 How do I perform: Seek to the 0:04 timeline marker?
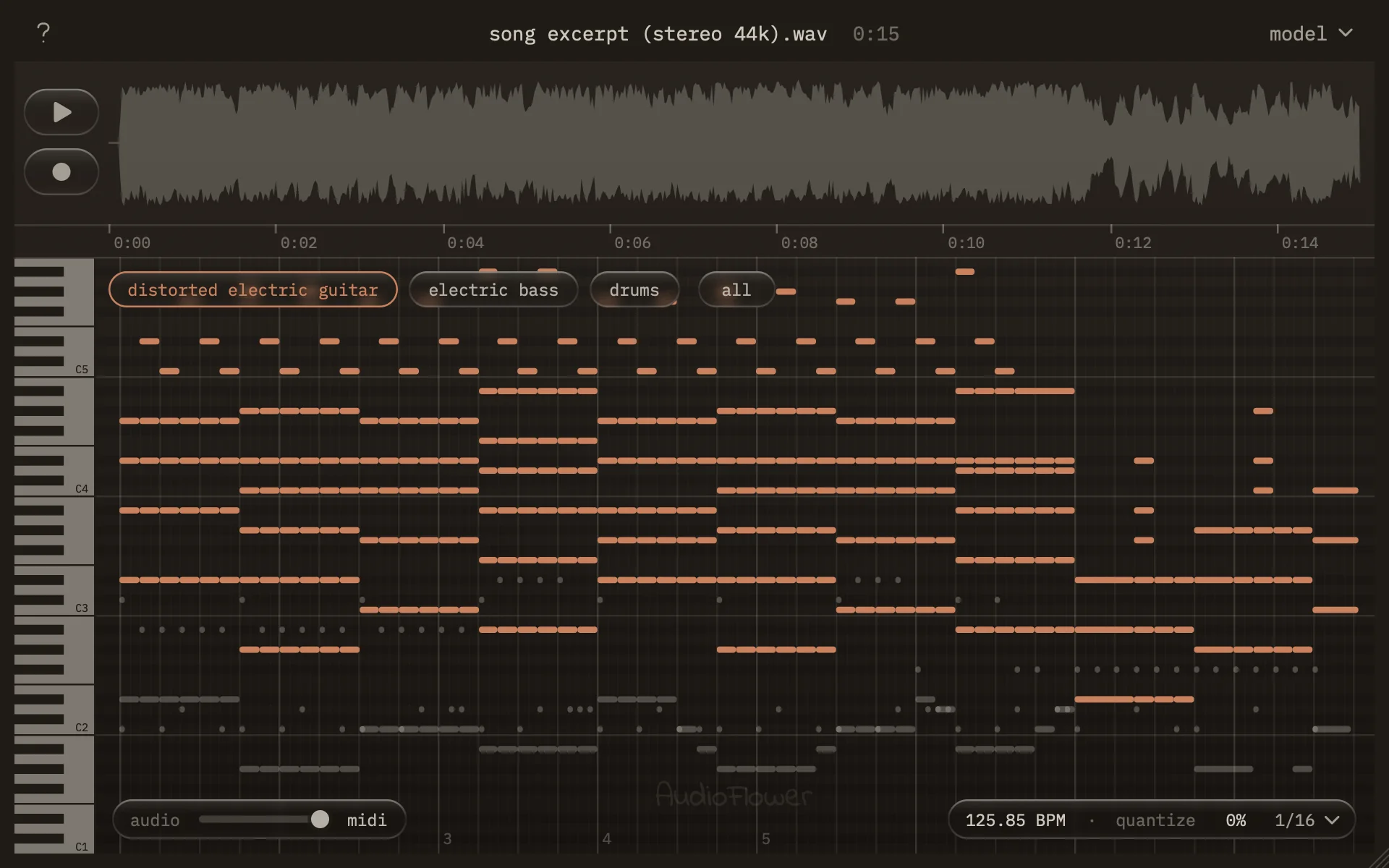465,242
